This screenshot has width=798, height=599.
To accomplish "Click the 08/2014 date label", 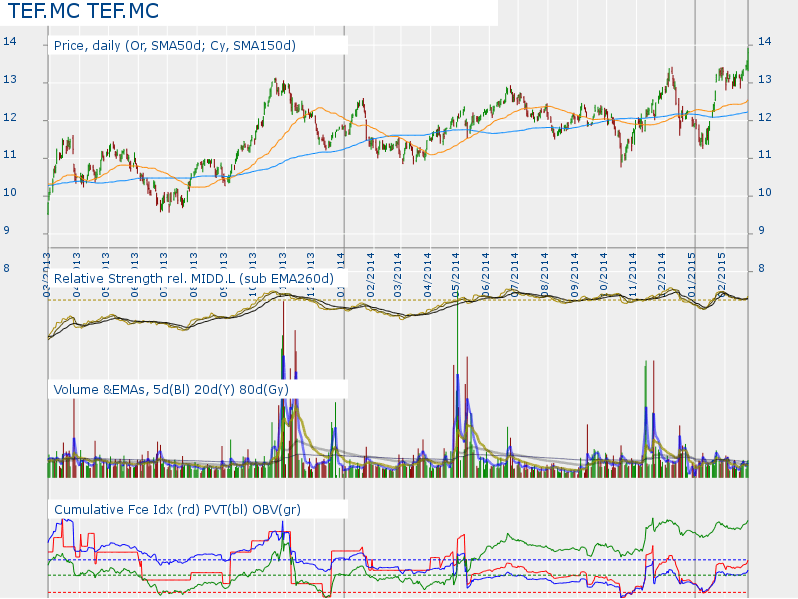I will tap(545, 275).
